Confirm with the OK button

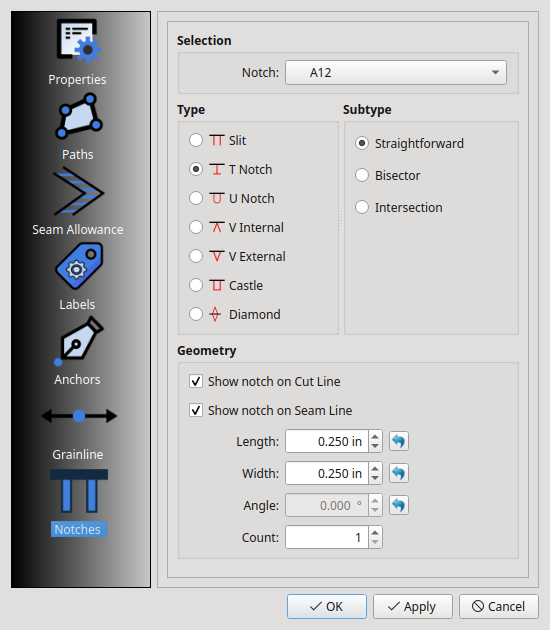pyautogui.click(x=327, y=606)
